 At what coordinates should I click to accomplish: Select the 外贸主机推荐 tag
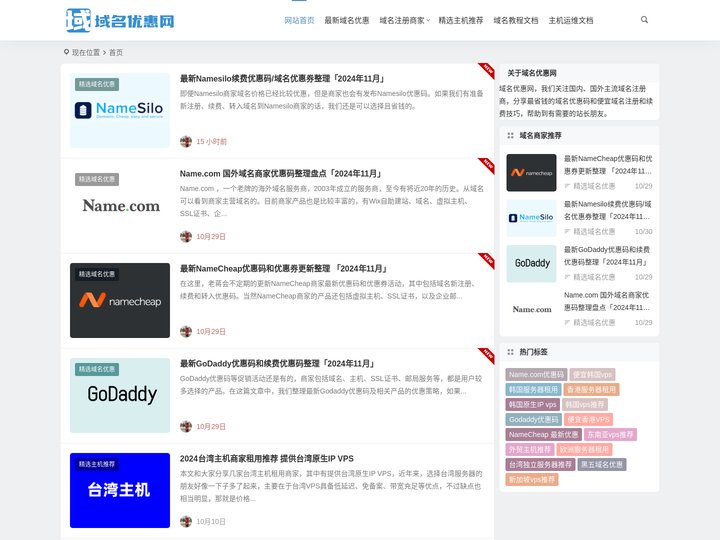(530, 450)
